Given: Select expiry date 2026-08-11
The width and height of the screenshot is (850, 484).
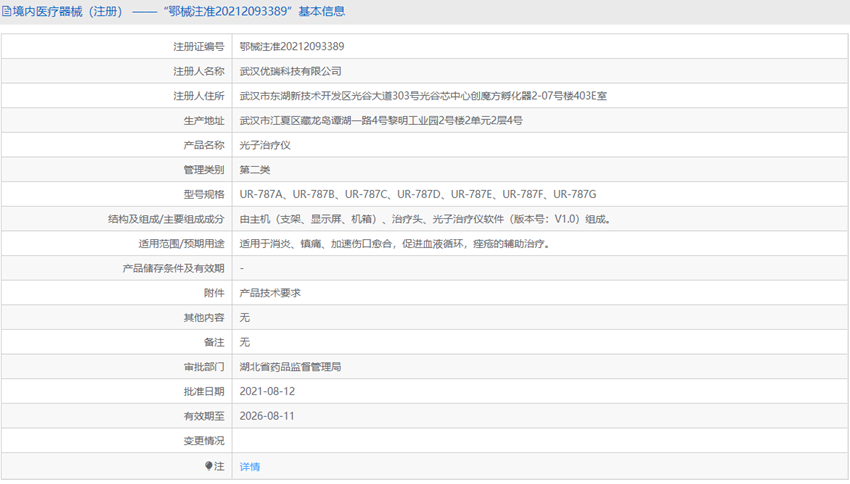Looking at the screenshot, I should coord(267,416).
